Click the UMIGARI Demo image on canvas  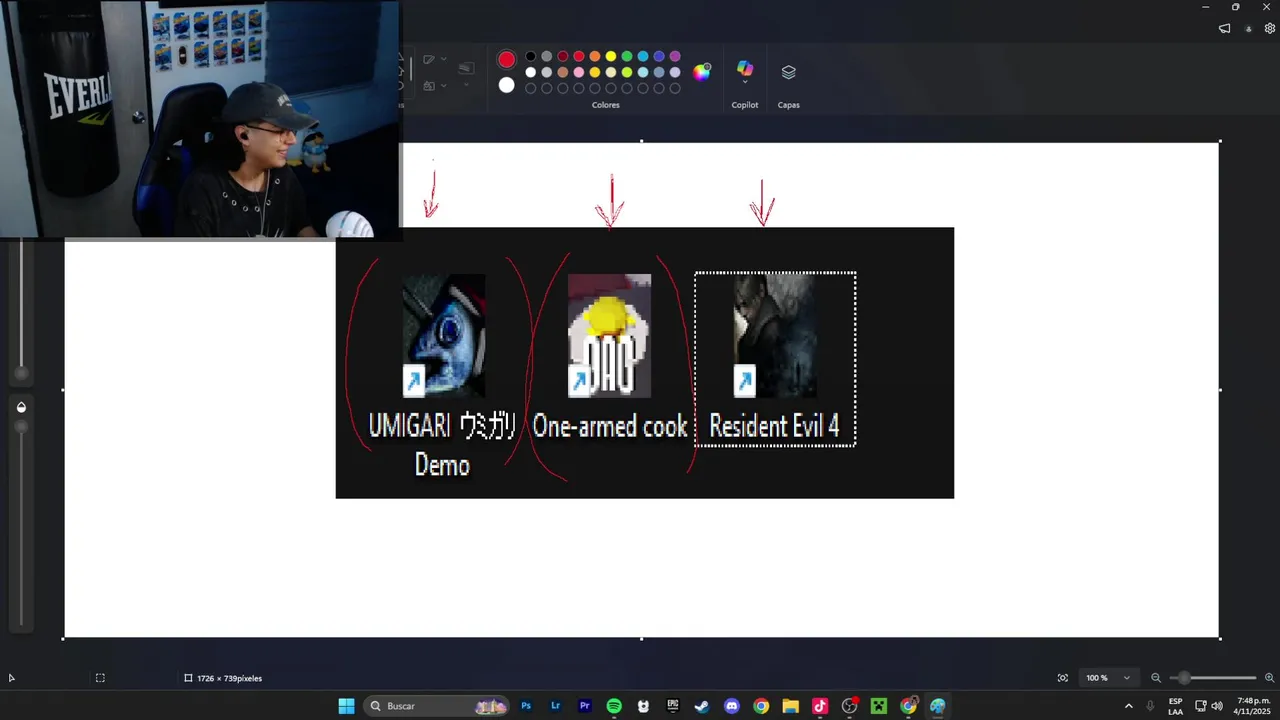click(443, 336)
